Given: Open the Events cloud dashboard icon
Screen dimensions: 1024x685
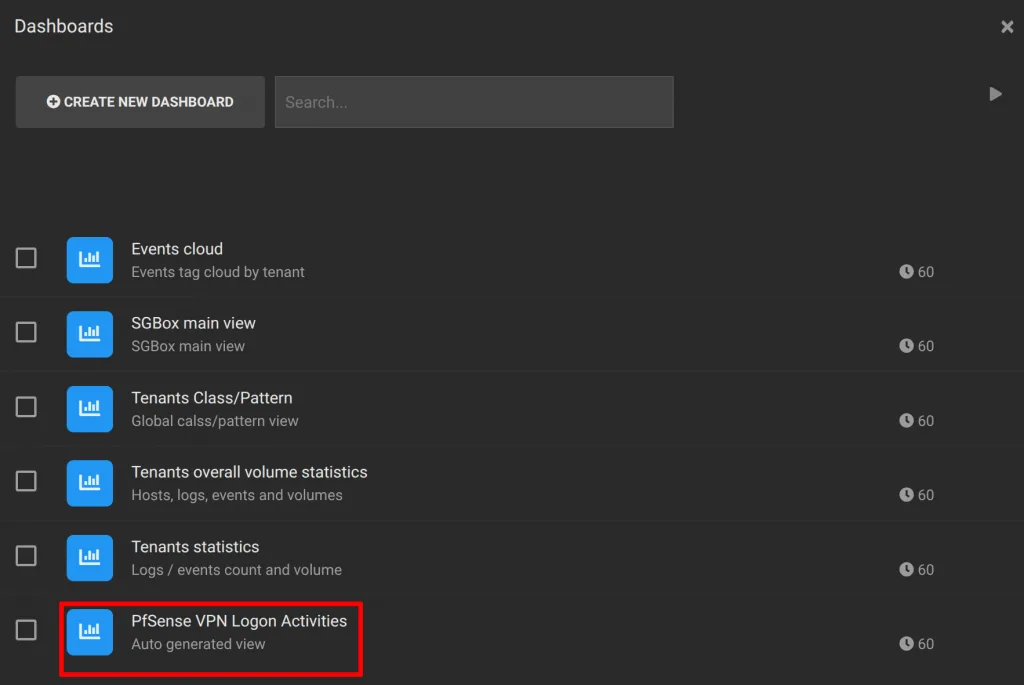Looking at the screenshot, I should coord(89,260).
